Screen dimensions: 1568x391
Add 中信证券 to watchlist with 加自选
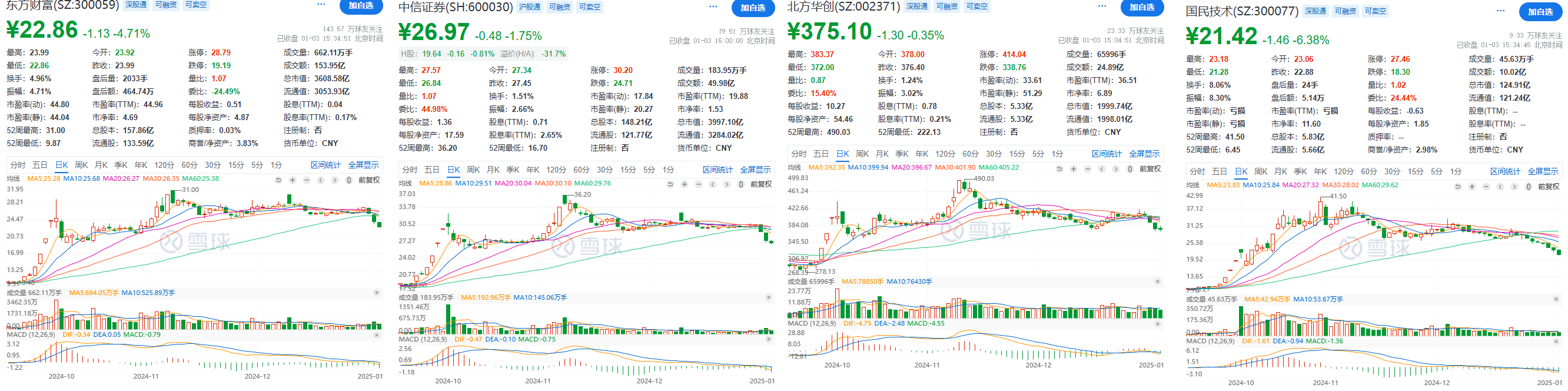753,8
